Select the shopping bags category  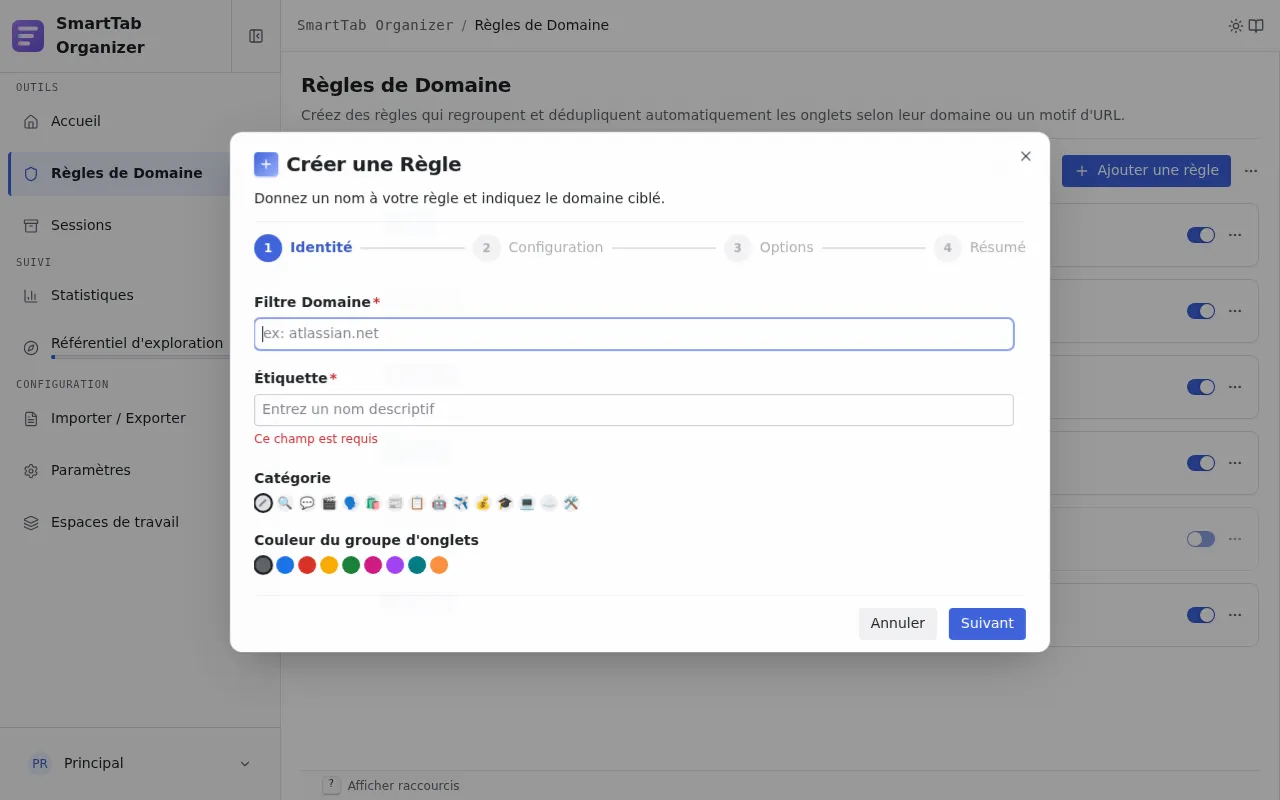point(373,503)
